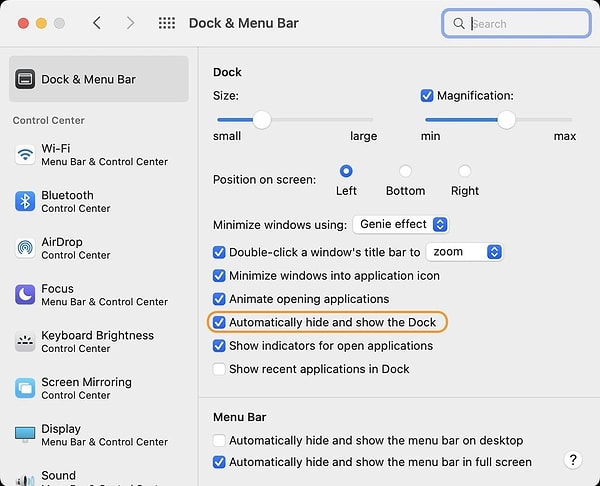This screenshot has height=486, width=600.
Task: Click the Menu Bar section heading
Action: coord(240,417)
